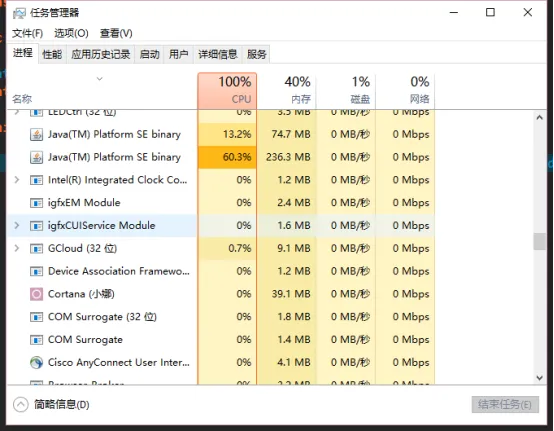Click 9.1 MB memory cell of GCloud

tap(287, 248)
